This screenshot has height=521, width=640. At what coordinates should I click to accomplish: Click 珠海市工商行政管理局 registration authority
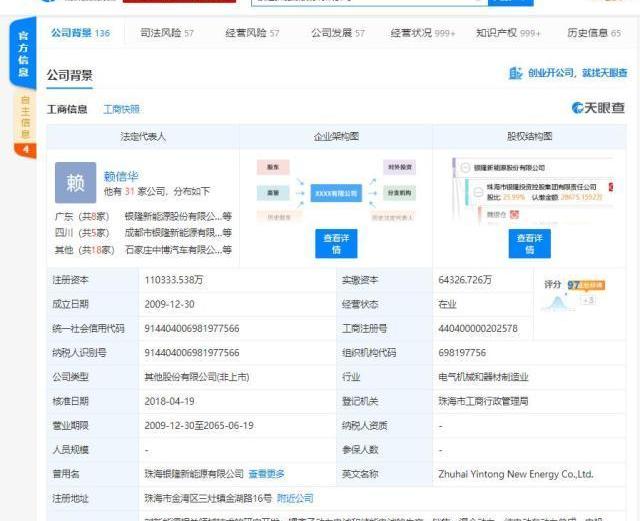pyautogui.click(x=483, y=401)
